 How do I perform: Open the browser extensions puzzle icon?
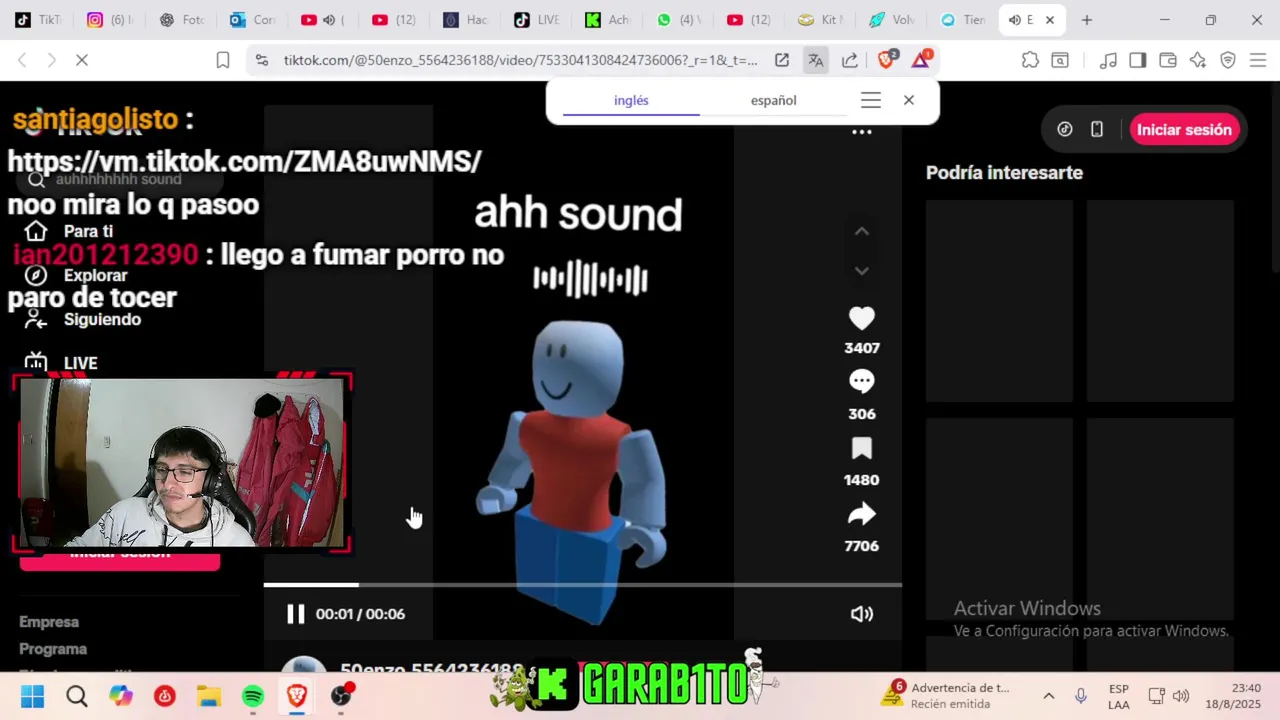(1030, 60)
